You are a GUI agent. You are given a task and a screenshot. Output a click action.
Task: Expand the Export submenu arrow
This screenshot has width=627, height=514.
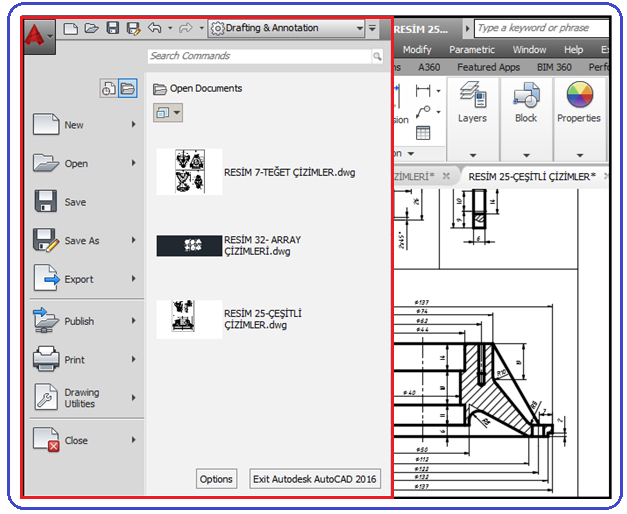(x=134, y=278)
